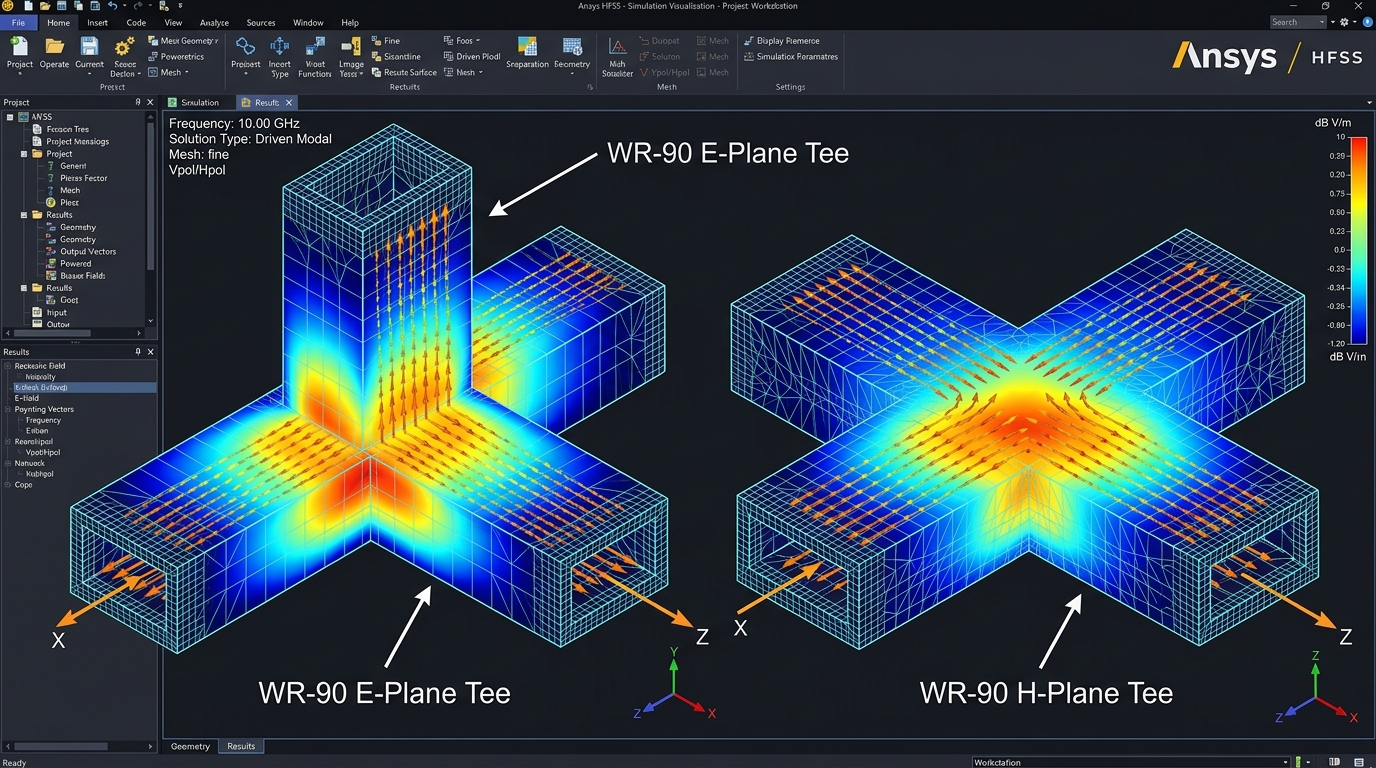This screenshot has width=1376, height=768.
Task: Select Project Messlogs tree item
Action: click(78, 141)
